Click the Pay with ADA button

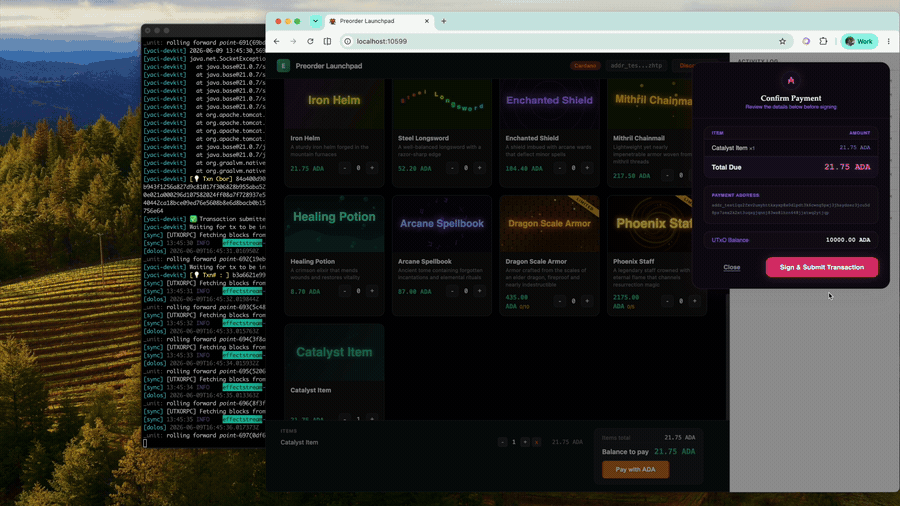click(x=635, y=469)
